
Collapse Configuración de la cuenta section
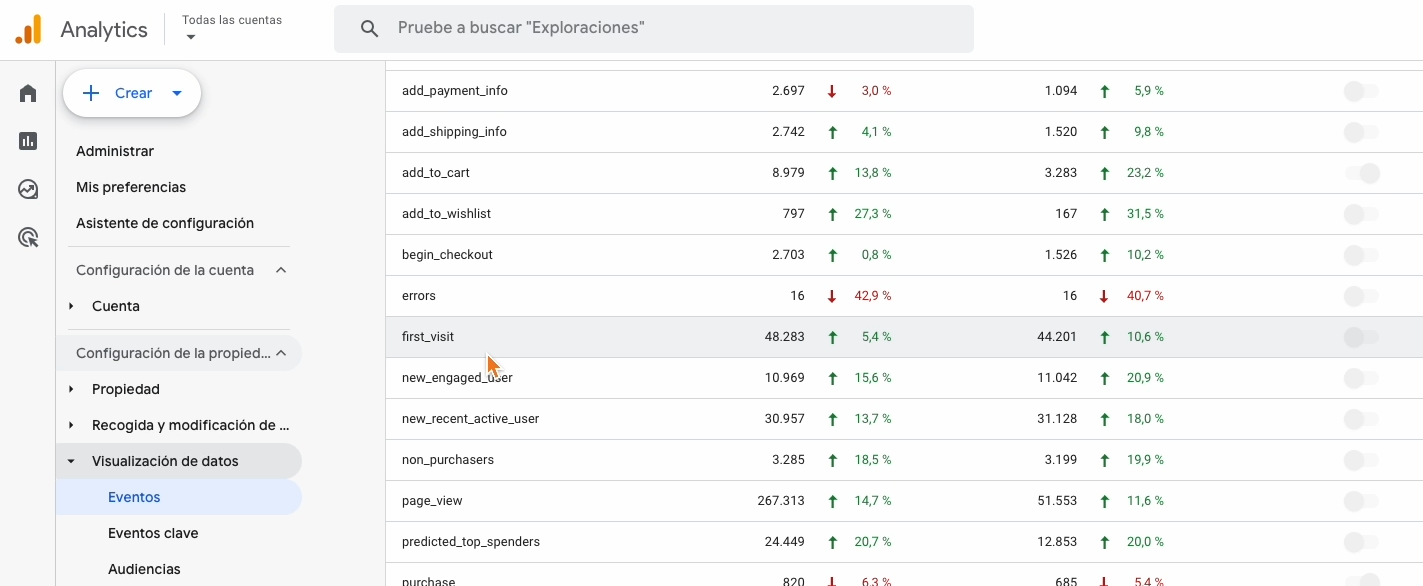tap(281, 270)
